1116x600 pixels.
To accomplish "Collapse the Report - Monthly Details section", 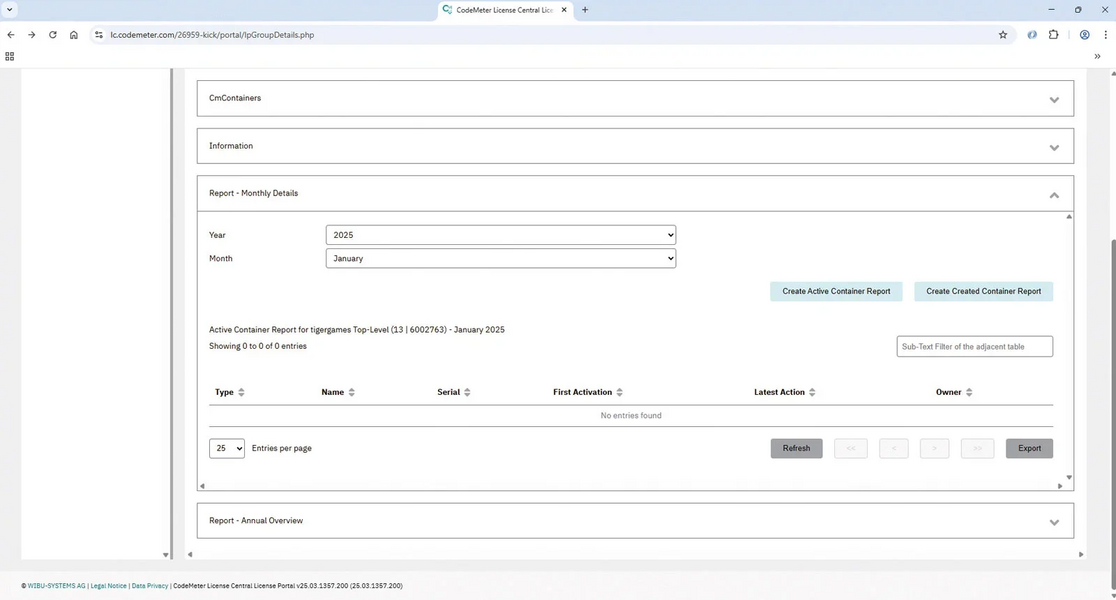I will pyautogui.click(x=1054, y=195).
